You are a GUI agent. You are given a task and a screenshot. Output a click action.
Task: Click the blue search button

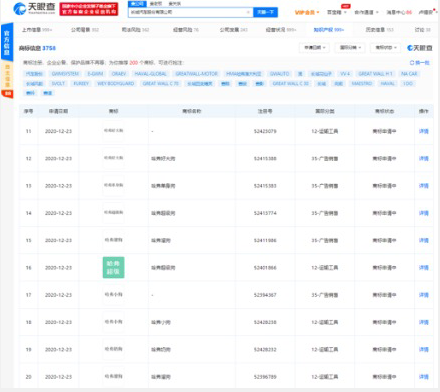(265, 12)
